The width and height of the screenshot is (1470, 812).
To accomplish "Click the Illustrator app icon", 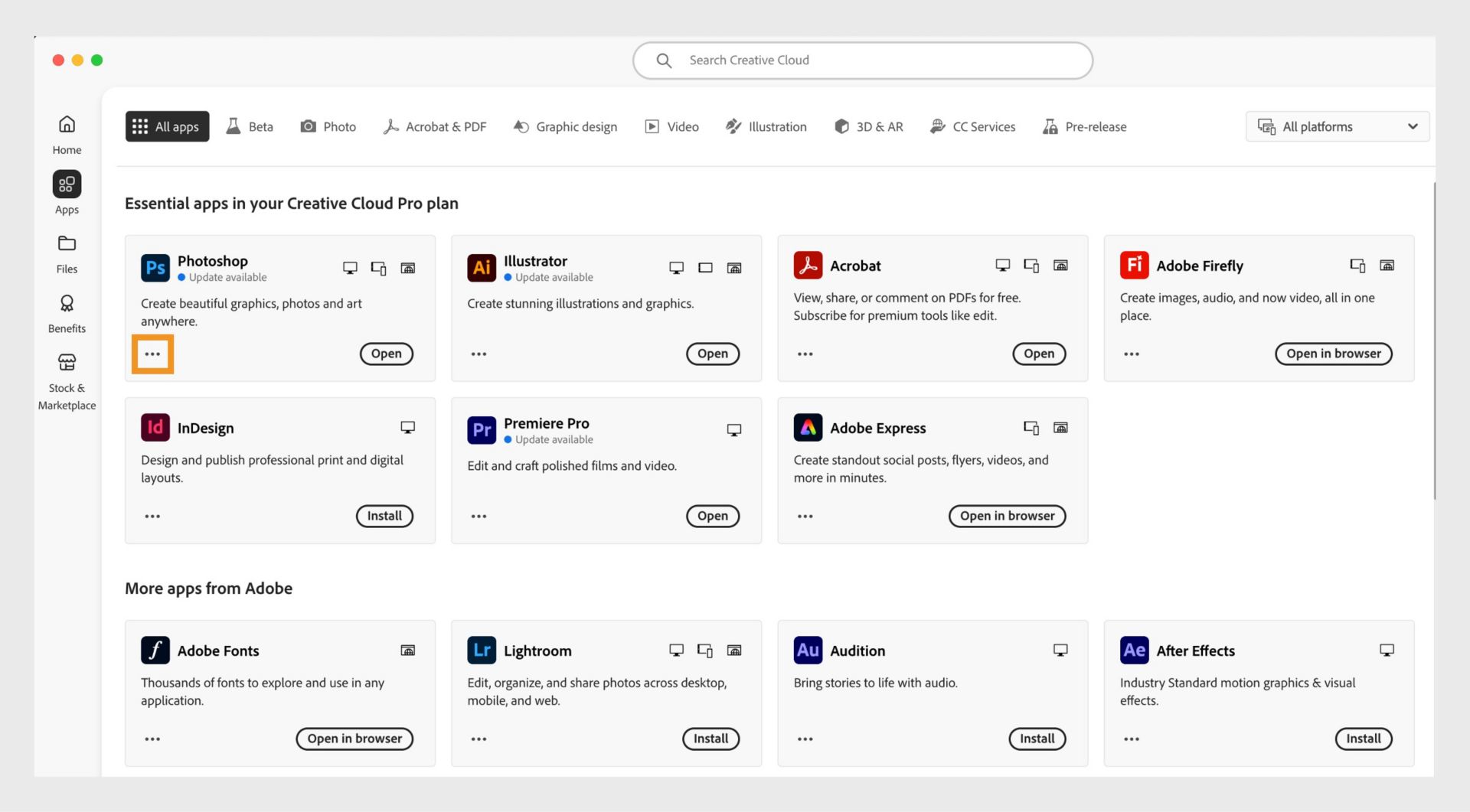I will coord(482,268).
